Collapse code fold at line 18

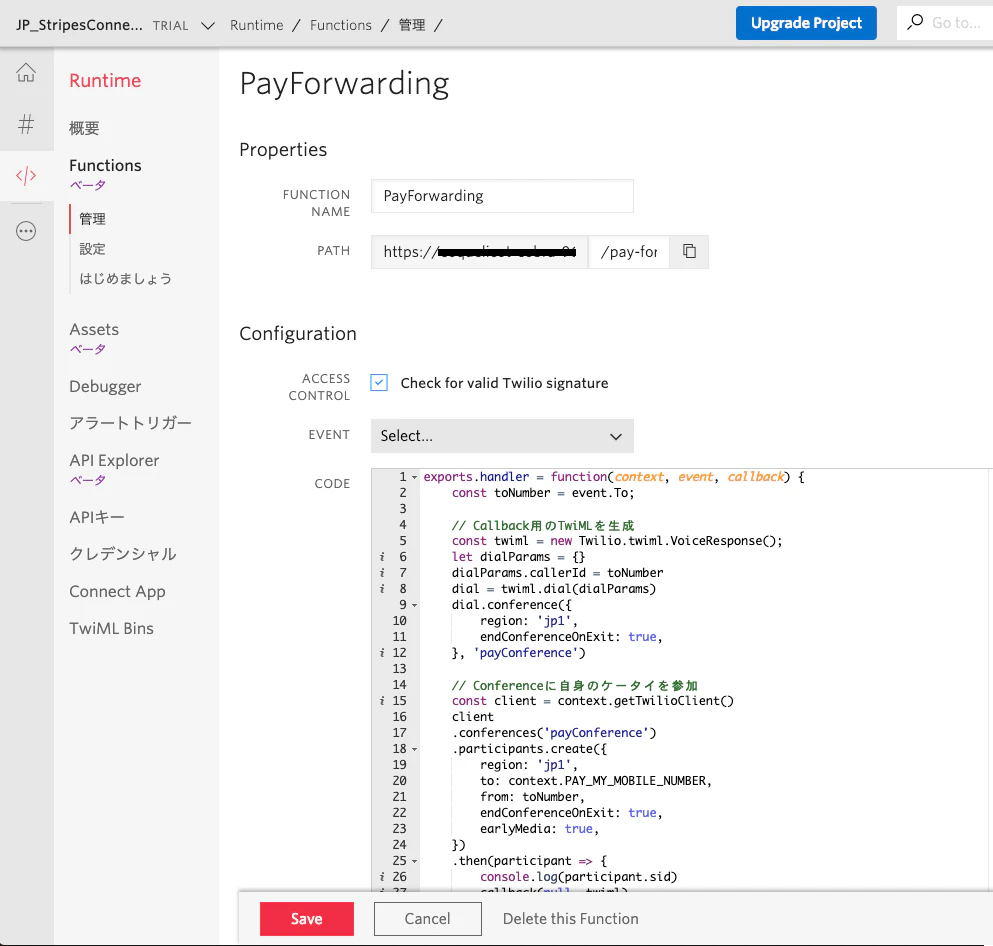(x=415, y=749)
